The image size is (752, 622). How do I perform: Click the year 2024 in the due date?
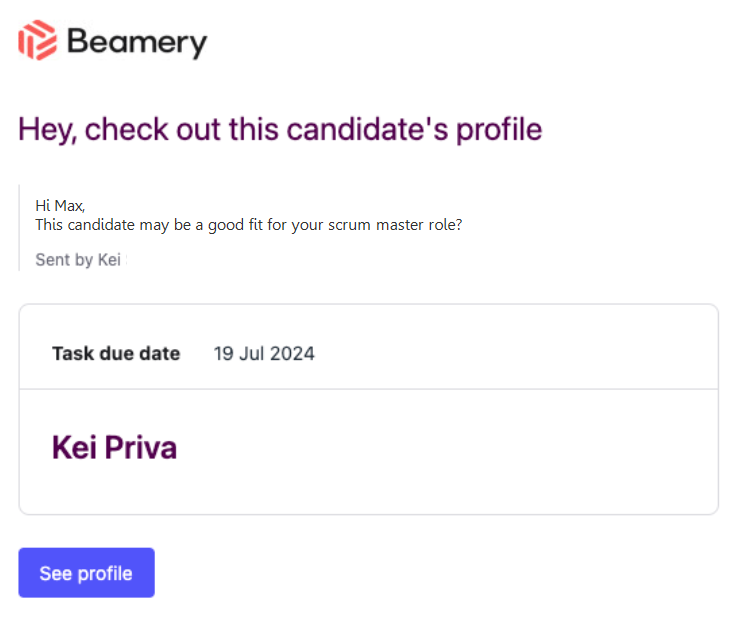(292, 354)
